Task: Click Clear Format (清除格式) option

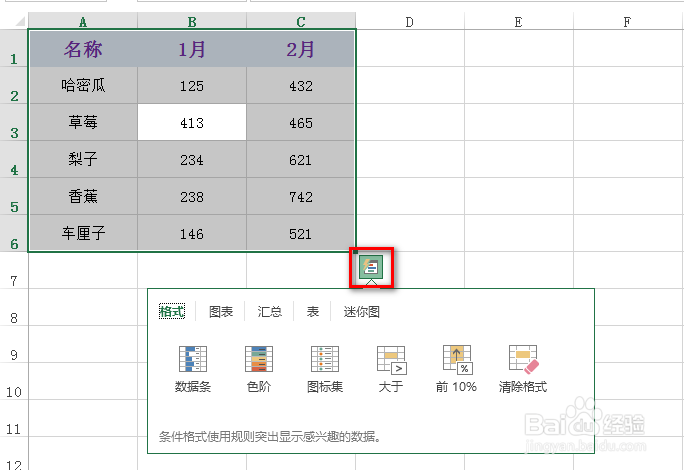Action: tap(523, 369)
